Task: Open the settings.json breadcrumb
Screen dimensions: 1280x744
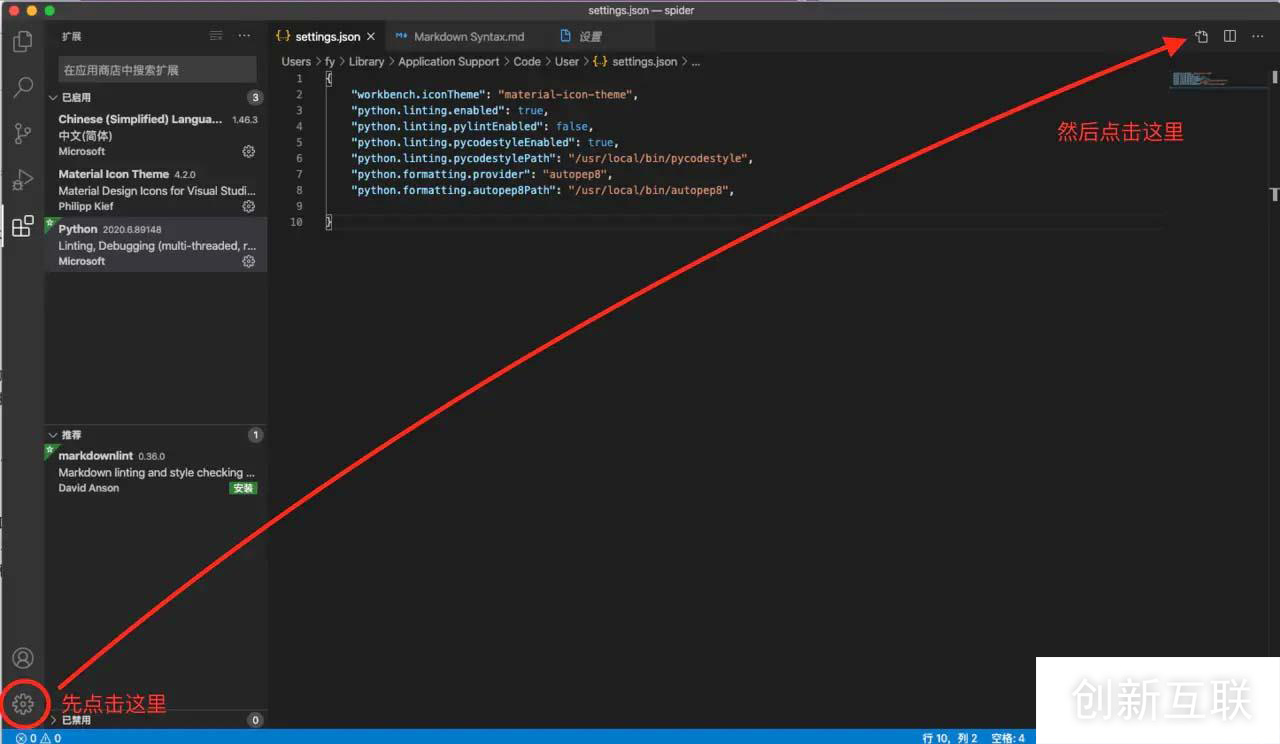Action: point(635,62)
